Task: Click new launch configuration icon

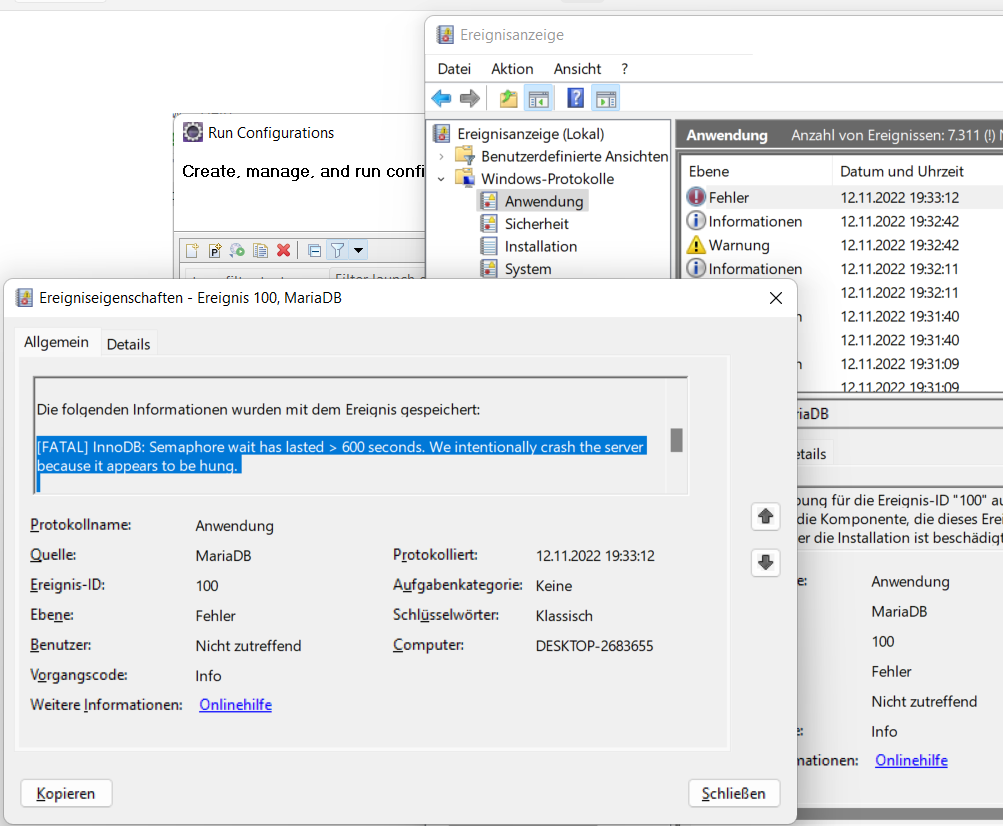Action: [192, 250]
